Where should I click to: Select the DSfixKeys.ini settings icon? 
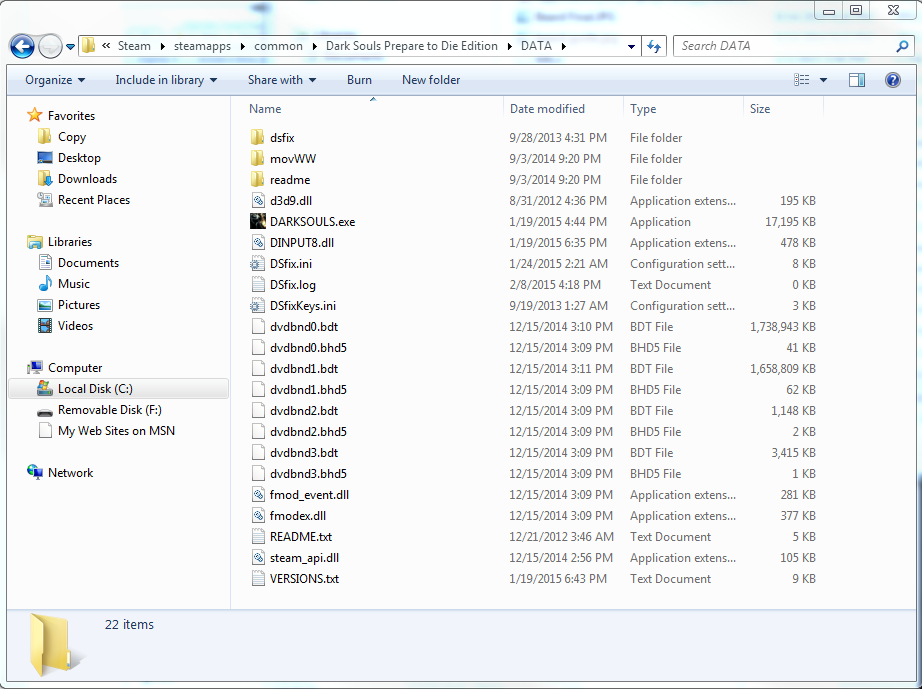(x=258, y=306)
